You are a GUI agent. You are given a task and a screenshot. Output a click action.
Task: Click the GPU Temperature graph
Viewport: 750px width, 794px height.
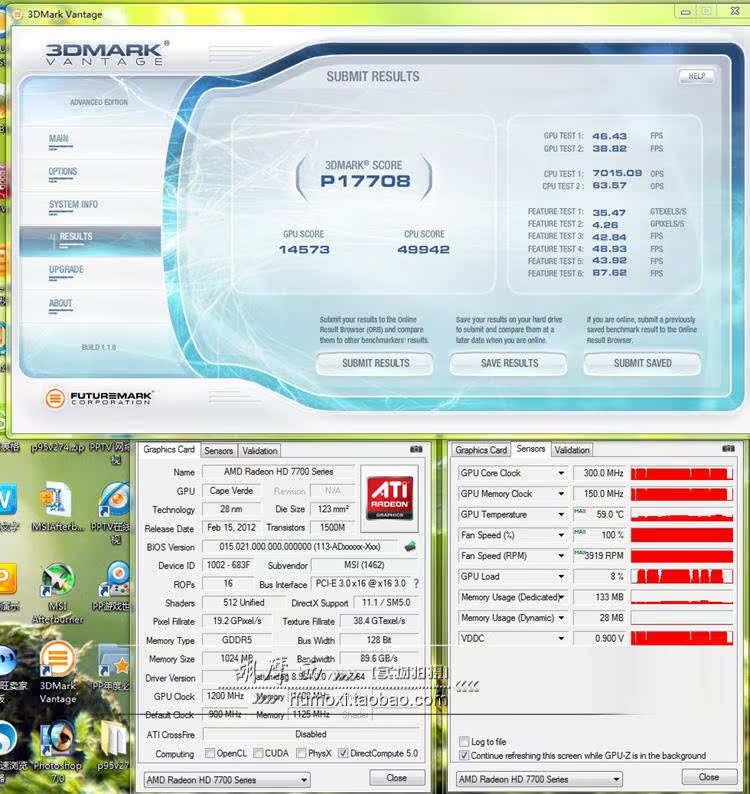click(x=682, y=514)
